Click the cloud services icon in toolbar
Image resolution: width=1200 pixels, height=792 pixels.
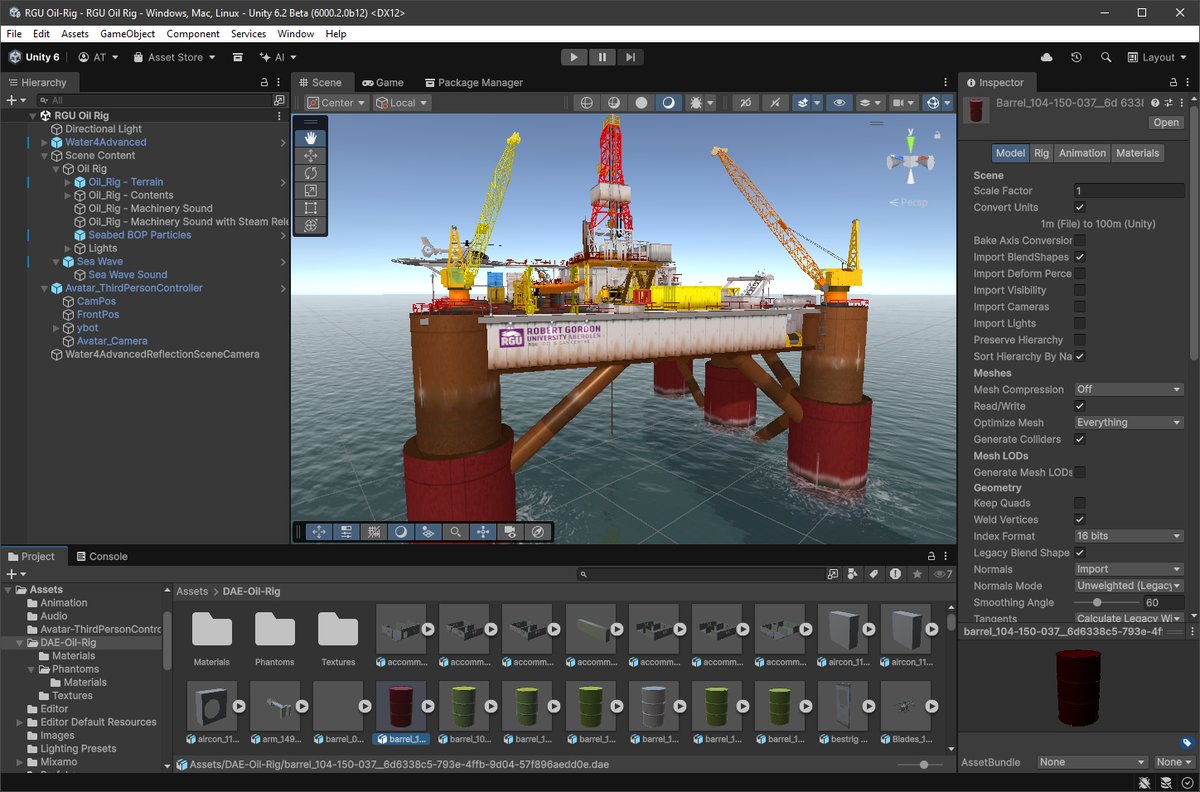coord(1046,58)
